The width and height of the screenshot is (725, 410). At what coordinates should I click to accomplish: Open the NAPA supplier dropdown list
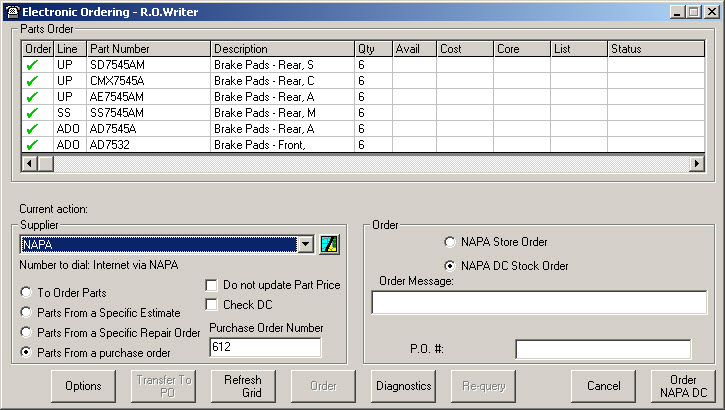click(x=306, y=245)
